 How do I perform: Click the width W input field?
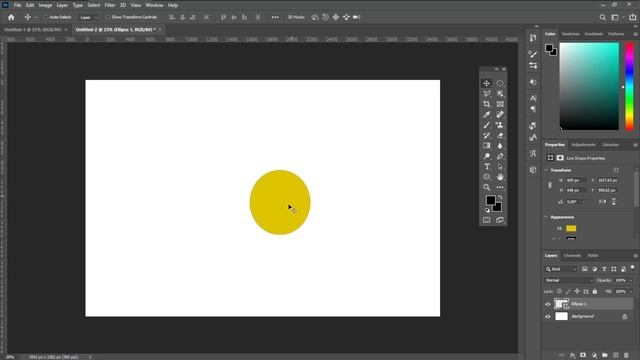[576, 180]
